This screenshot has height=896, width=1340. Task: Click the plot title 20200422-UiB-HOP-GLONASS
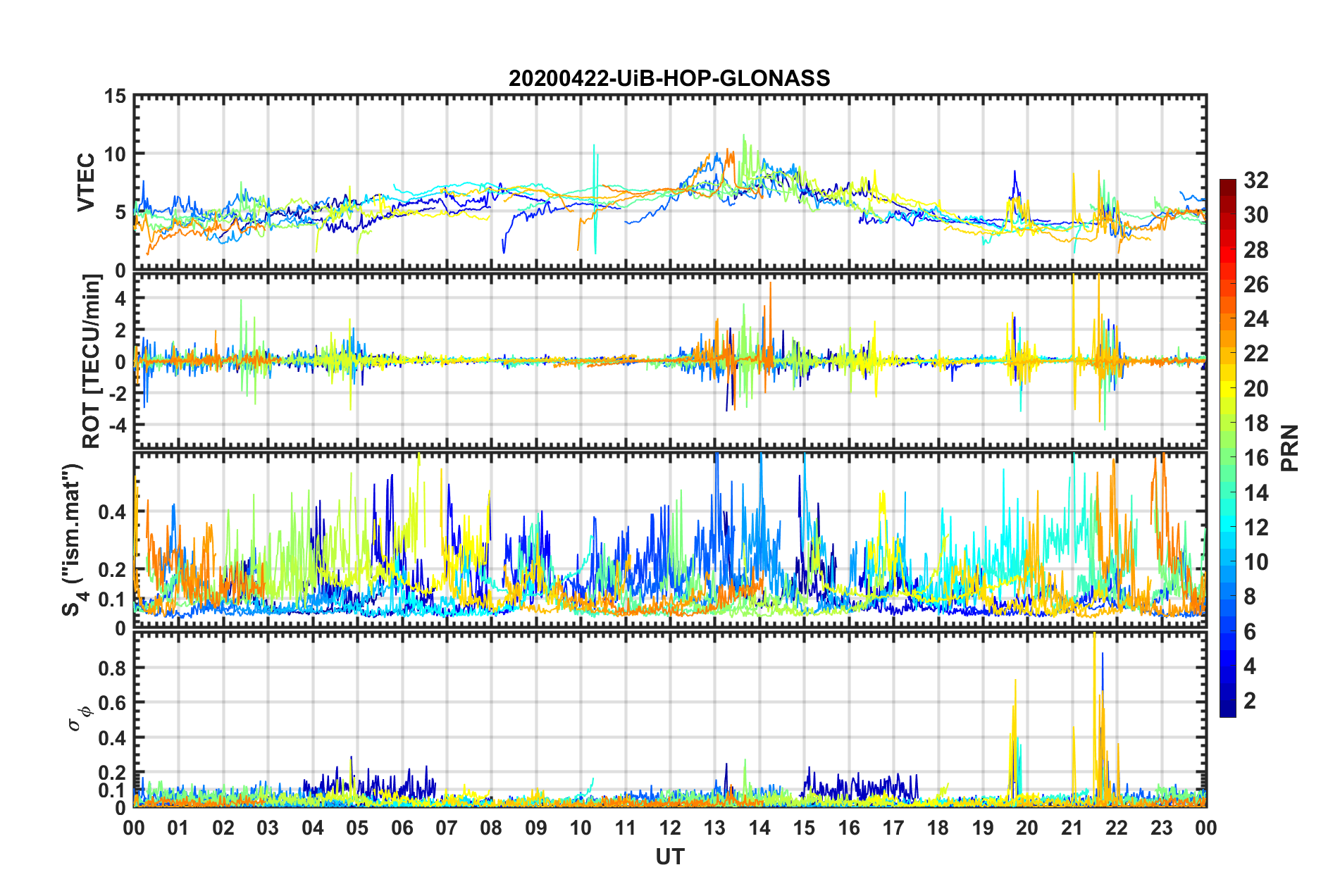coord(669,78)
